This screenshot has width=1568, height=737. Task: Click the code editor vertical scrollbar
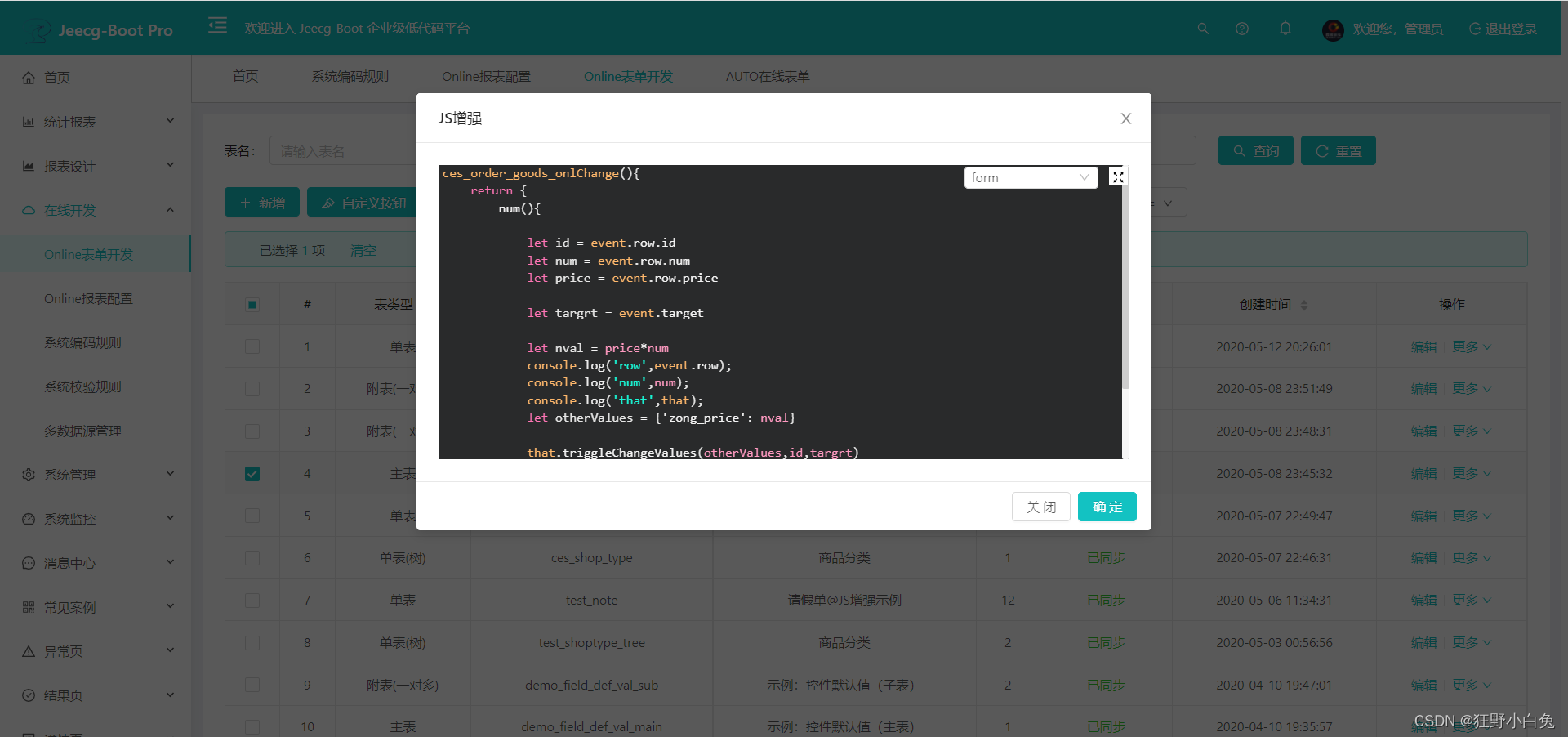1125,278
